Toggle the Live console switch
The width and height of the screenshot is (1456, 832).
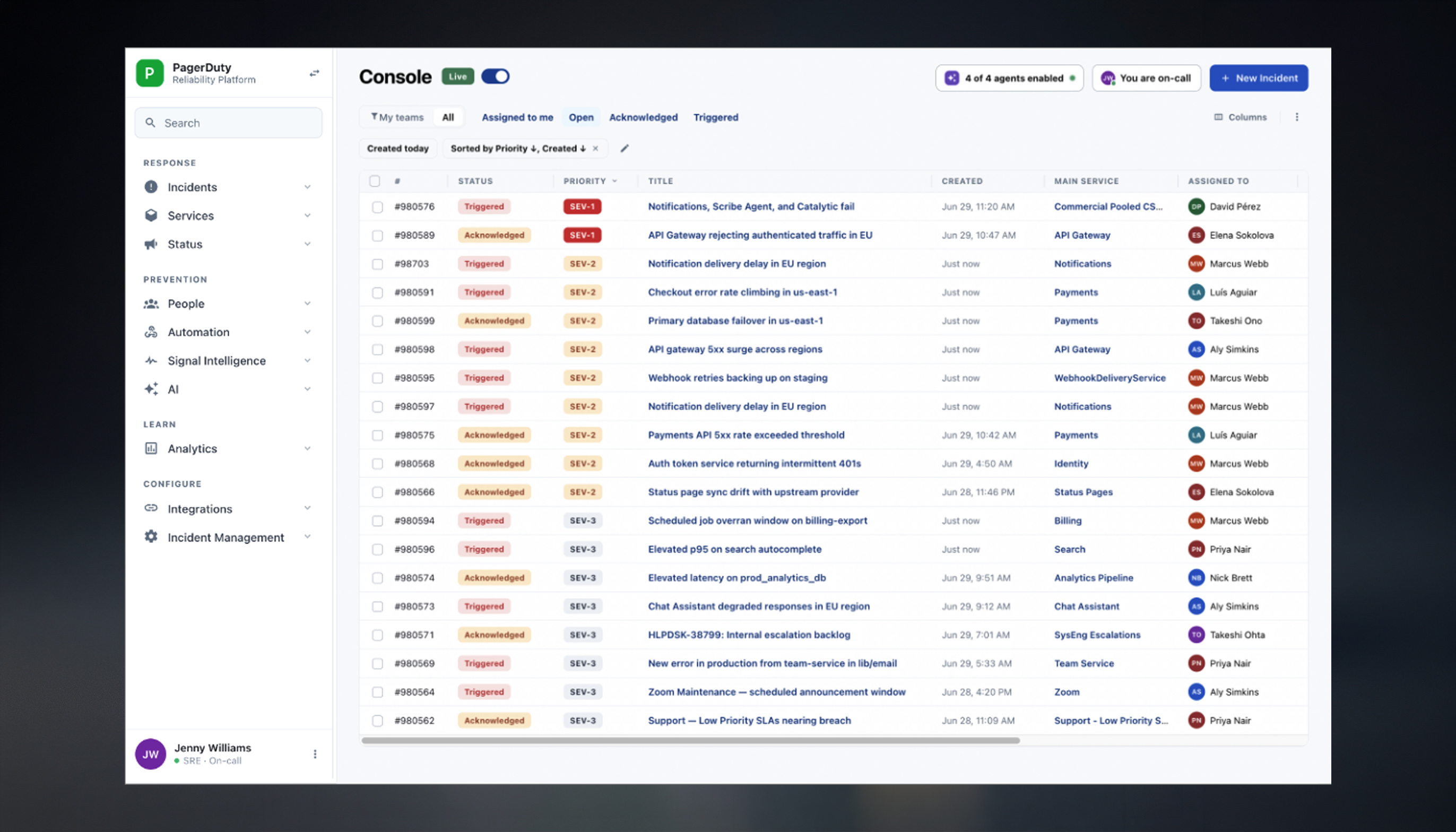coord(495,76)
